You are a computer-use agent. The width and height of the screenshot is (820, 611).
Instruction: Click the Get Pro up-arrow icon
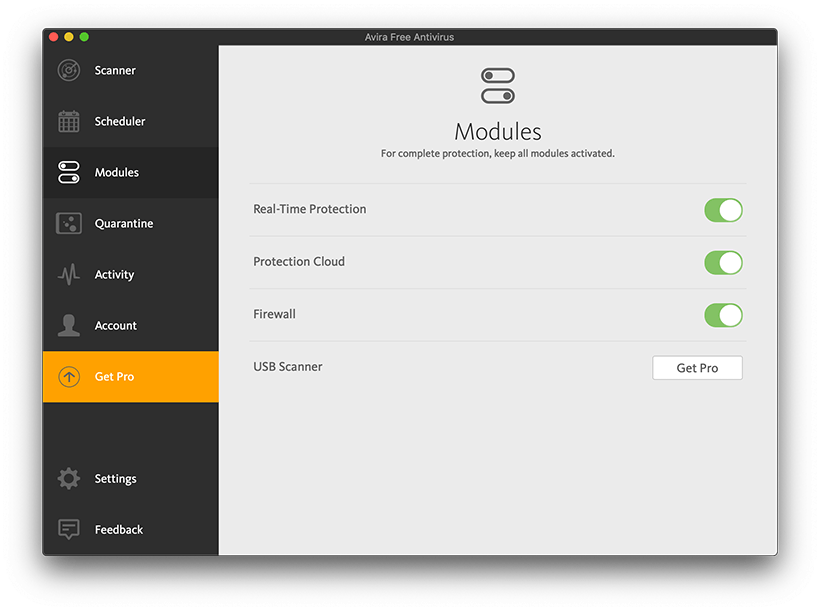tap(69, 377)
